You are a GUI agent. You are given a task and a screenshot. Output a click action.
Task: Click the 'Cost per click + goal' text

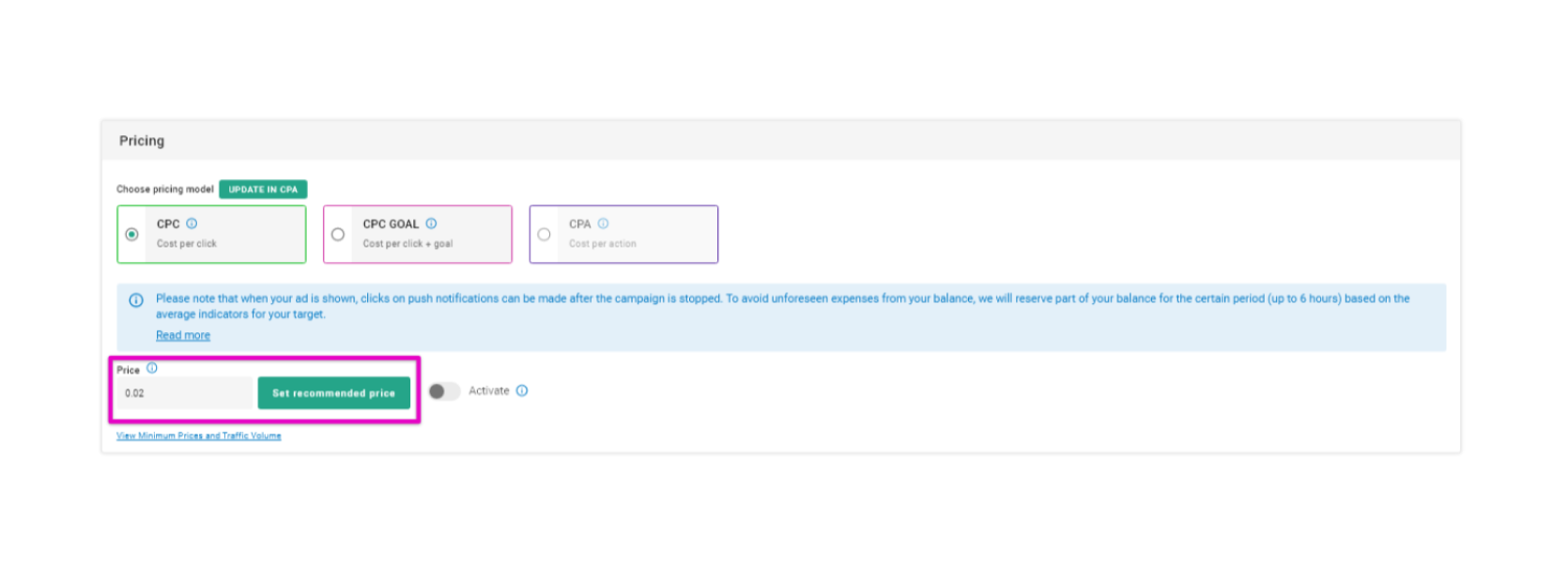point(407,244)
